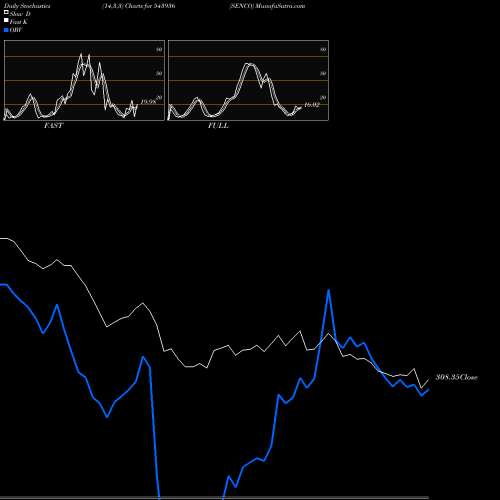
Task: Click the 19.98 value in FAST chart
Action: [x=148, y=102]
